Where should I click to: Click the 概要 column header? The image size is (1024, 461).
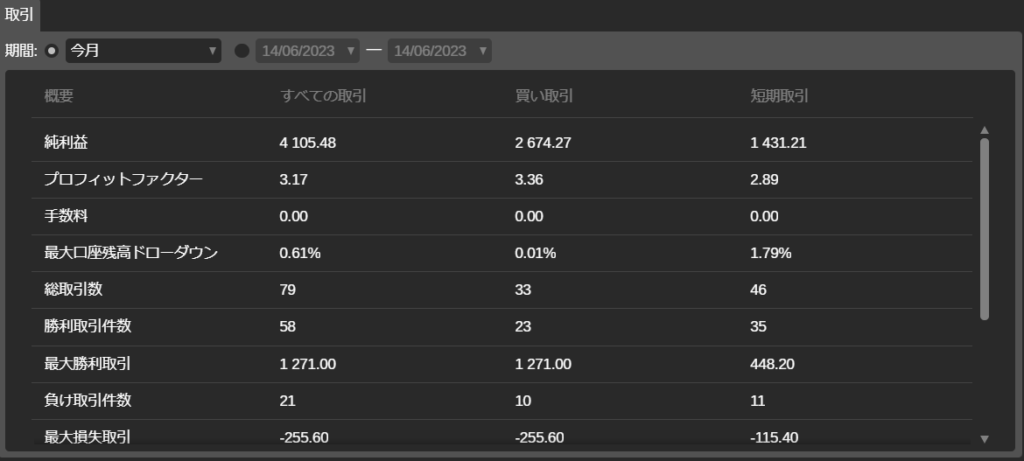tap(59, 97)
